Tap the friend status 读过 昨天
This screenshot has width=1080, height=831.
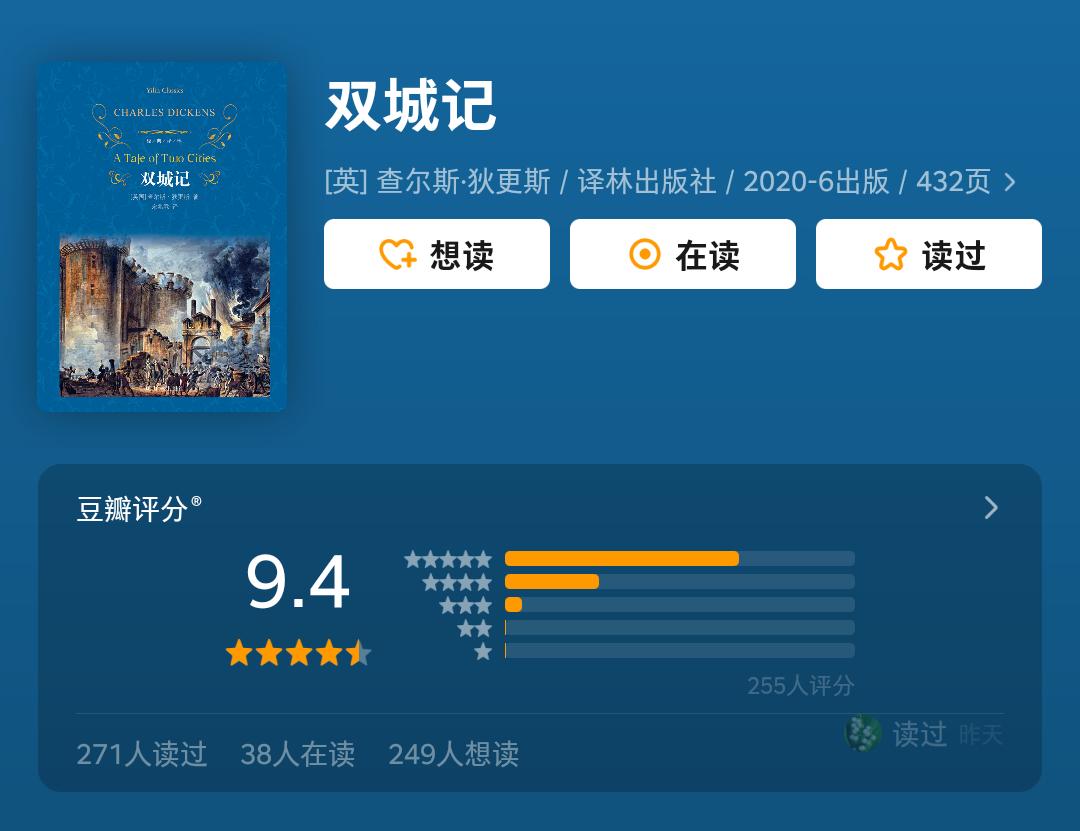point(947,734)
